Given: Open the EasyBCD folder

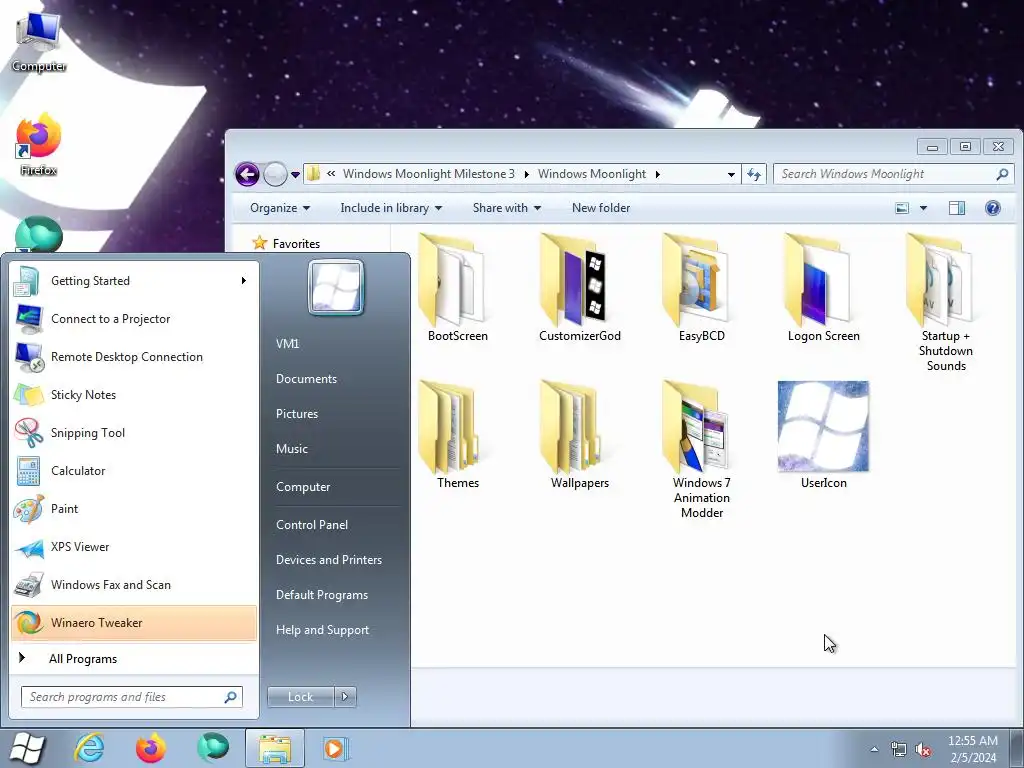Looking at the screenshot, I should 701,288.
